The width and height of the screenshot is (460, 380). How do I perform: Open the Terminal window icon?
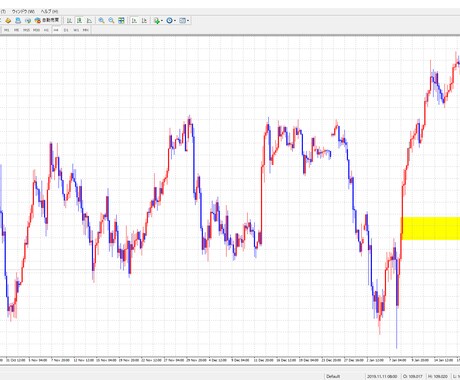(28, 21)
